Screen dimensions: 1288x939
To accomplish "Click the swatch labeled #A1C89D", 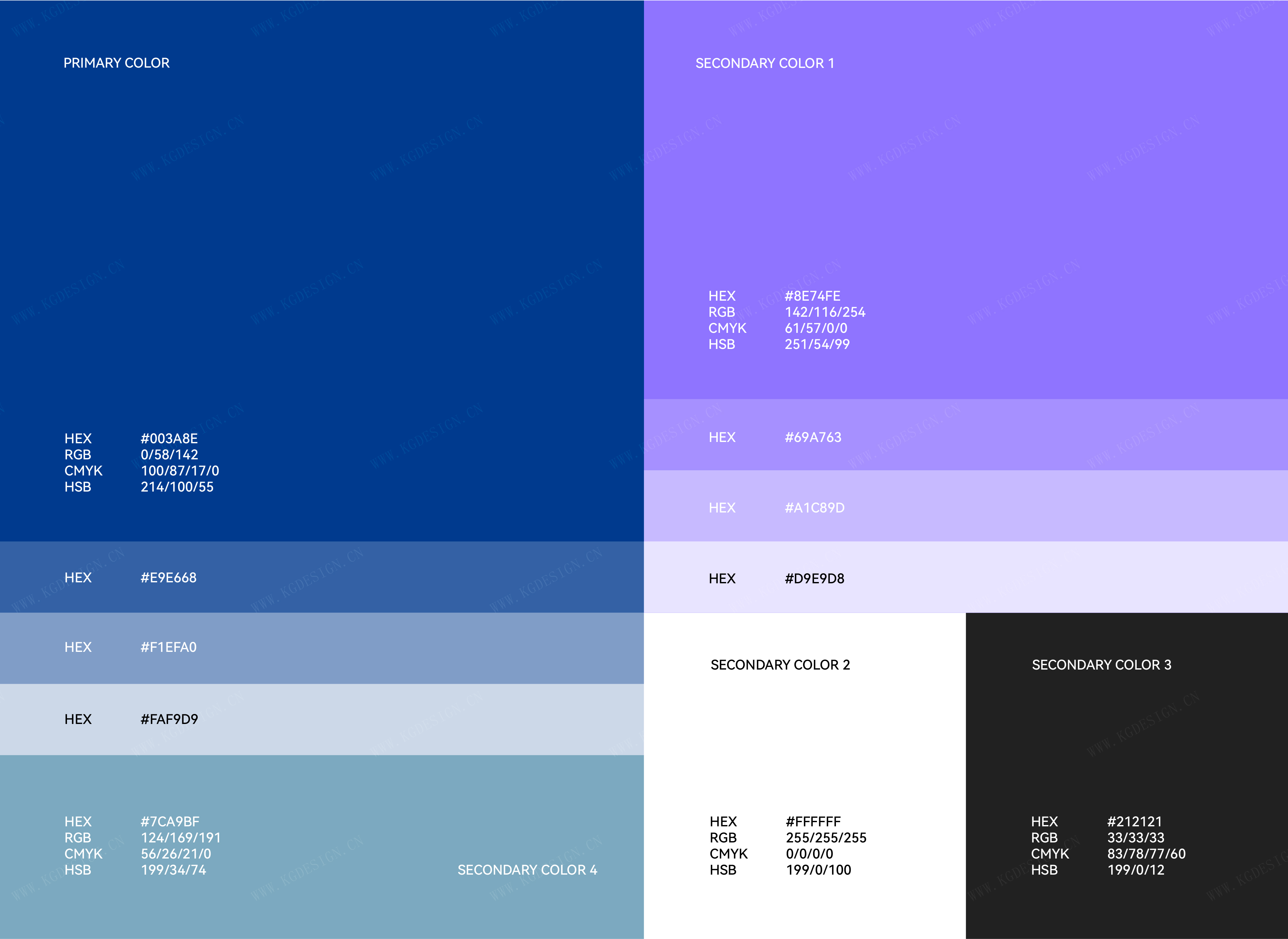I will click(966, 506).
